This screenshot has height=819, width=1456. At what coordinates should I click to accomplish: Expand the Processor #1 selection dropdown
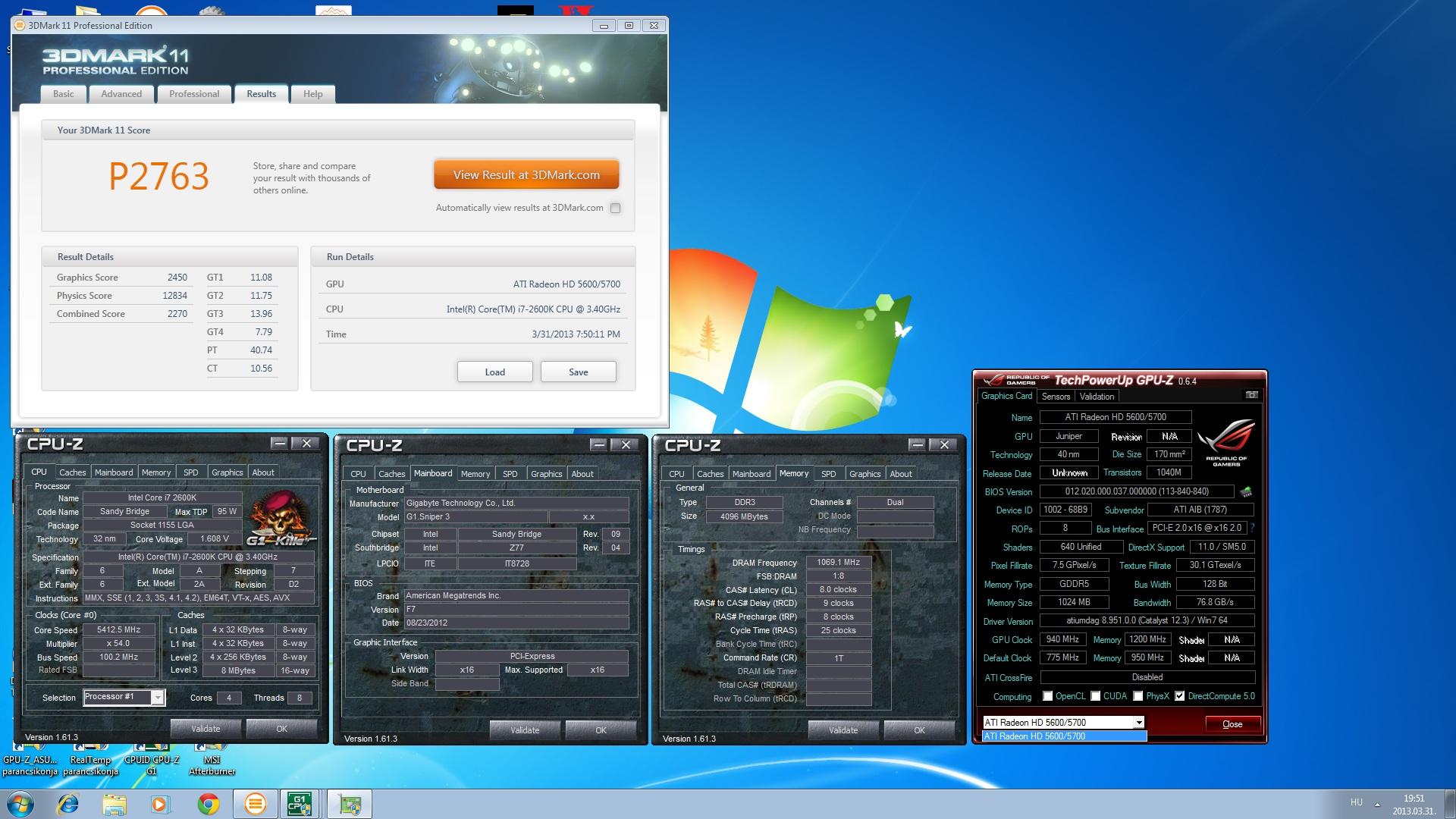(x=157, y=698)
